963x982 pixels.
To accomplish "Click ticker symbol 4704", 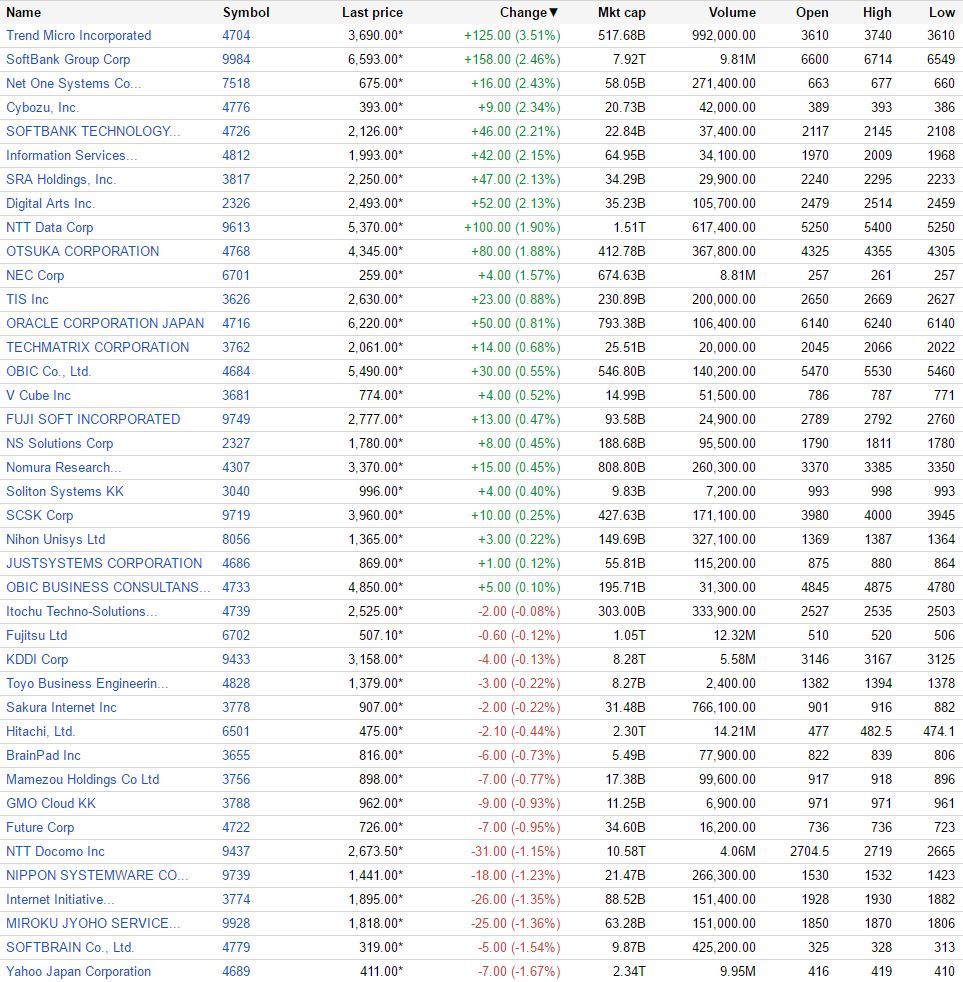I will tap(236, 36).
